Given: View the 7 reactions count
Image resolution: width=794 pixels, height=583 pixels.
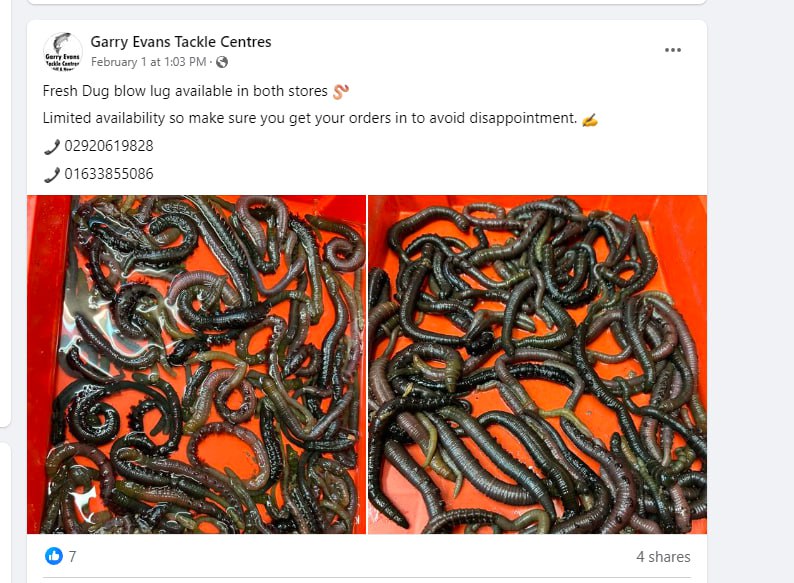Looking at the screenshot, I should [x=72, y=556].
